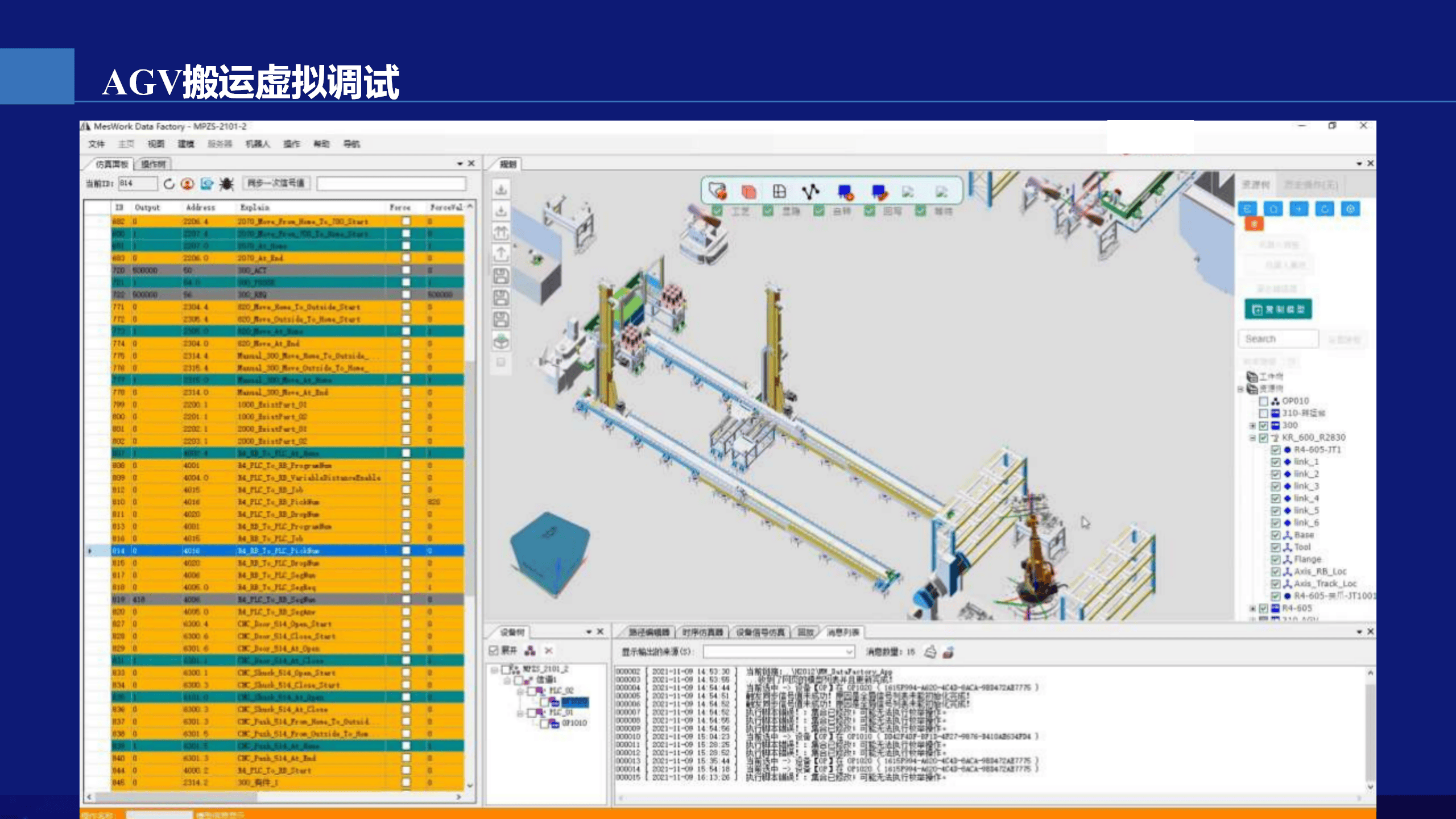The height and width of the screenshot is (819, 1456).
Task: Click the clear messages icon right of the printer
Action: coord(948,652)
